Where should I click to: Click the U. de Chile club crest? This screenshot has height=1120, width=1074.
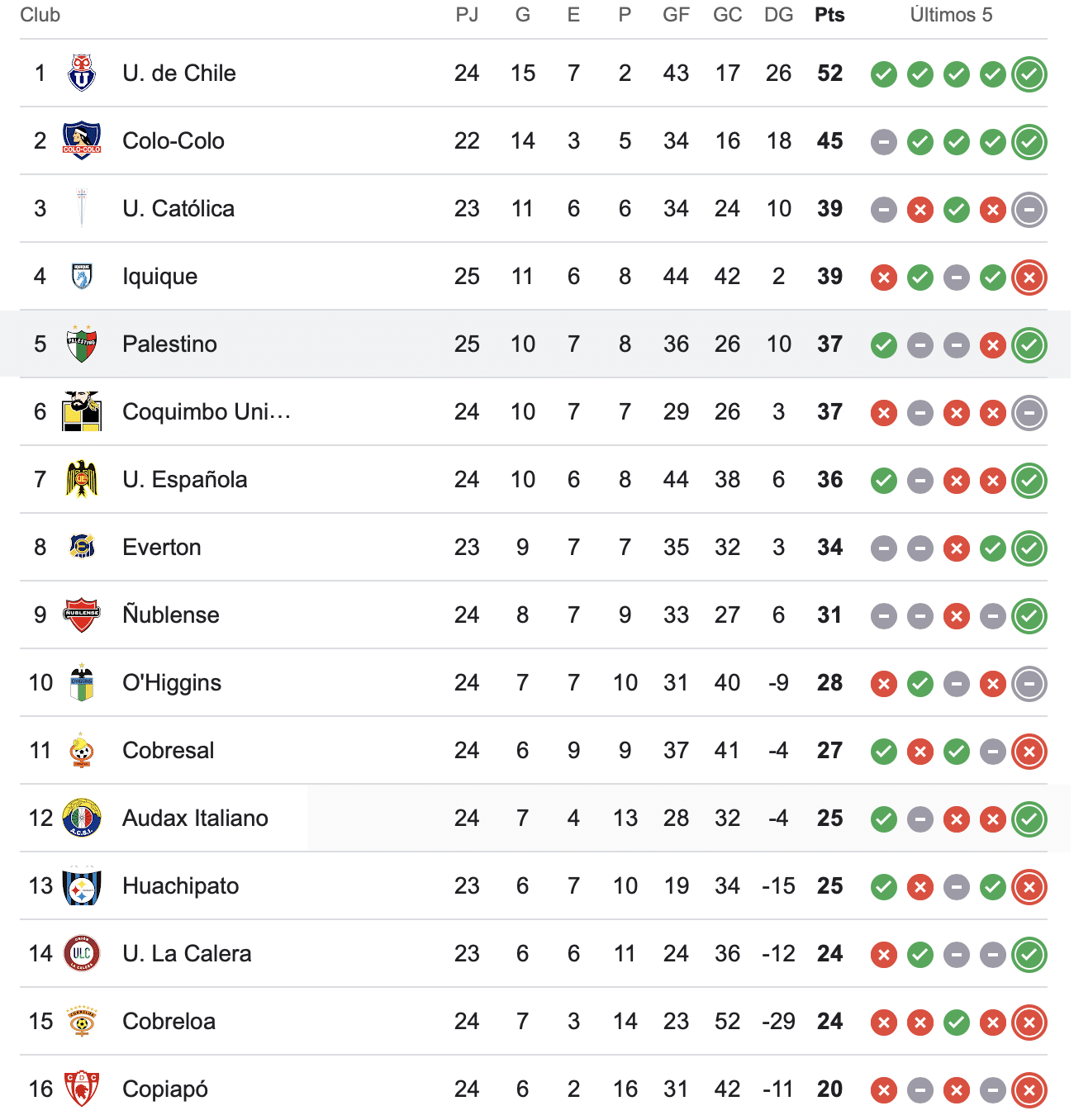(81, 74)
